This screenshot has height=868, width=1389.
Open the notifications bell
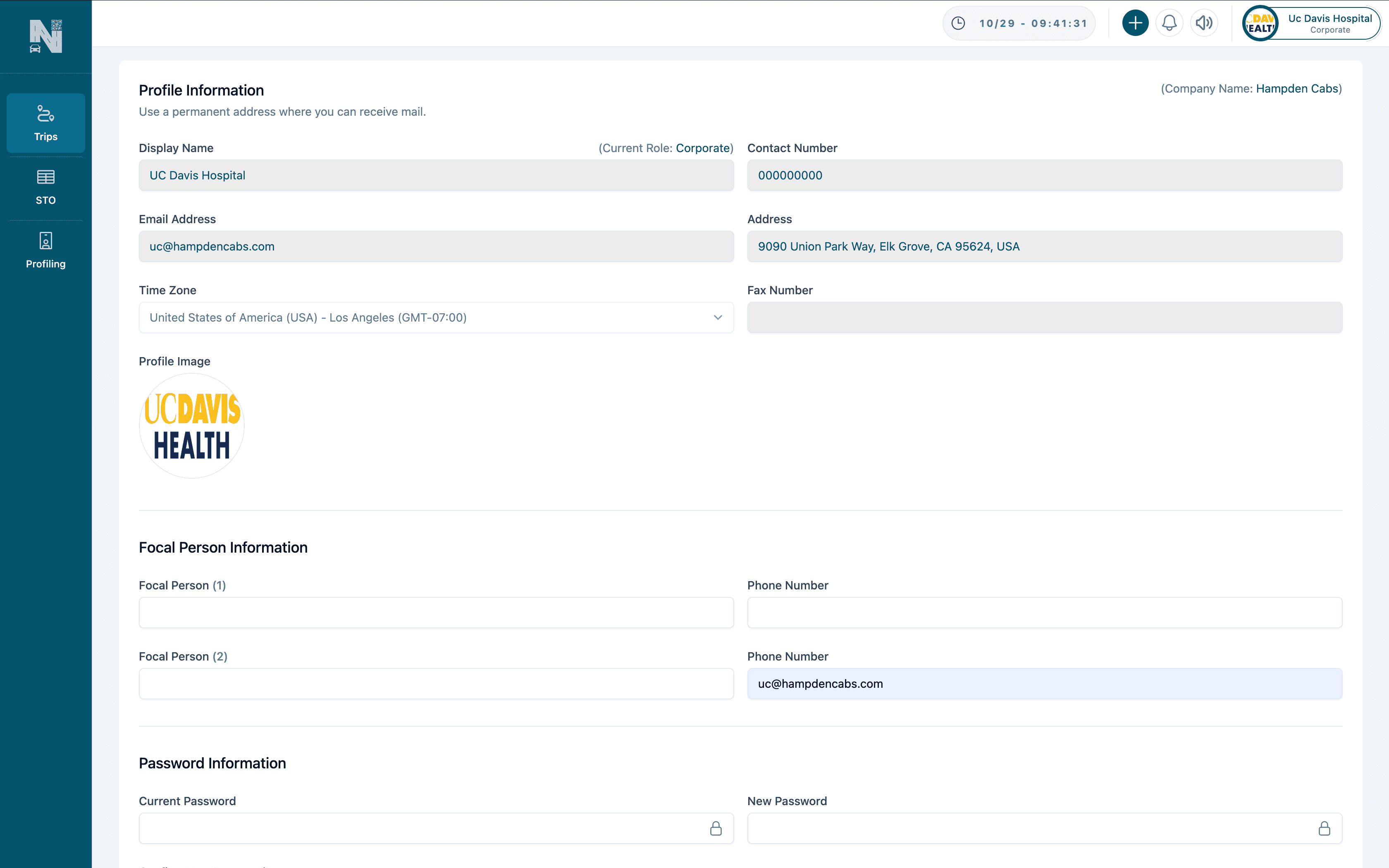tap(1169, 23)
